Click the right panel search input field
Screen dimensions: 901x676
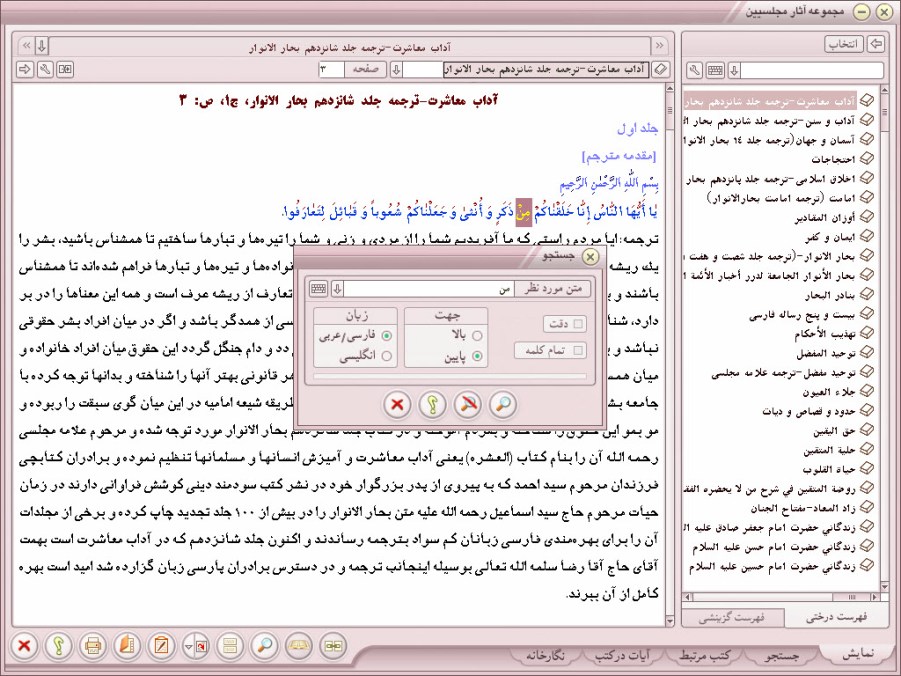click(811, 70)
